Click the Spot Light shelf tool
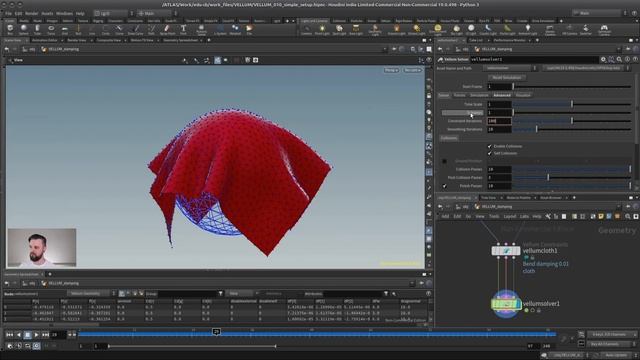This screenshot has width=640, height=360. [x=339, y=29]
